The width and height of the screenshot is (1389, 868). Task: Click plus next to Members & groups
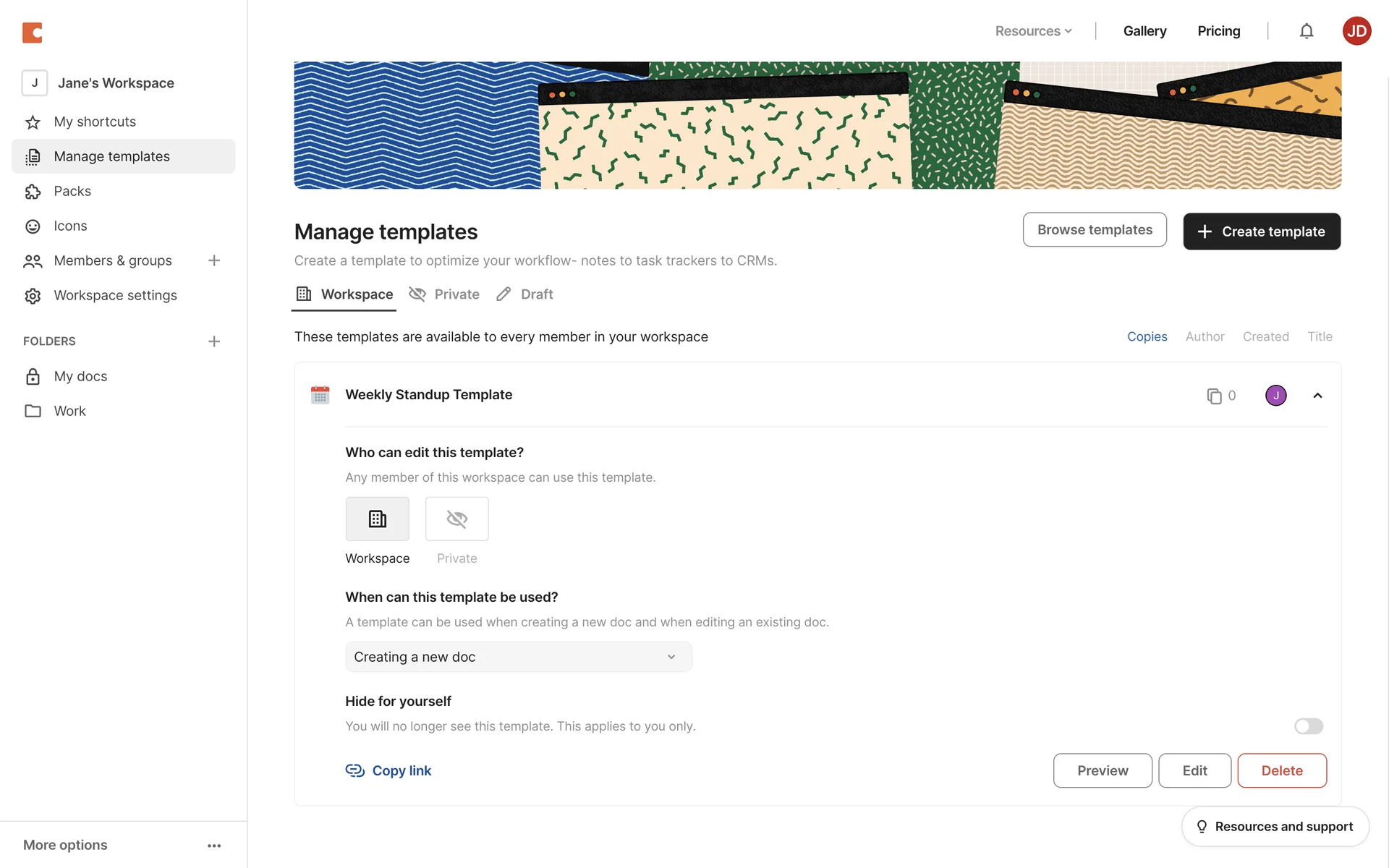214,260
